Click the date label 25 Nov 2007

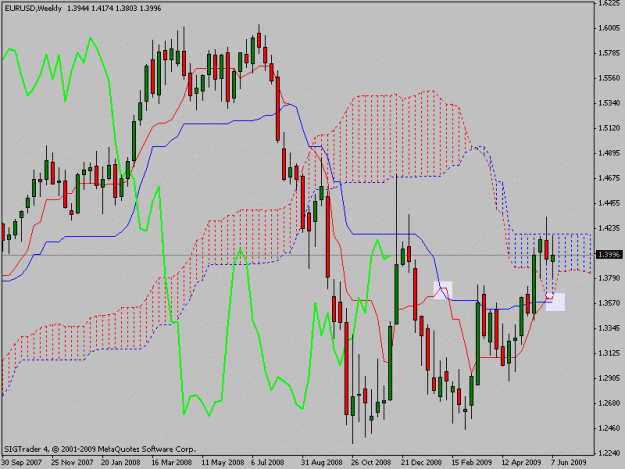pyautogui.click(x=72, y=463)
